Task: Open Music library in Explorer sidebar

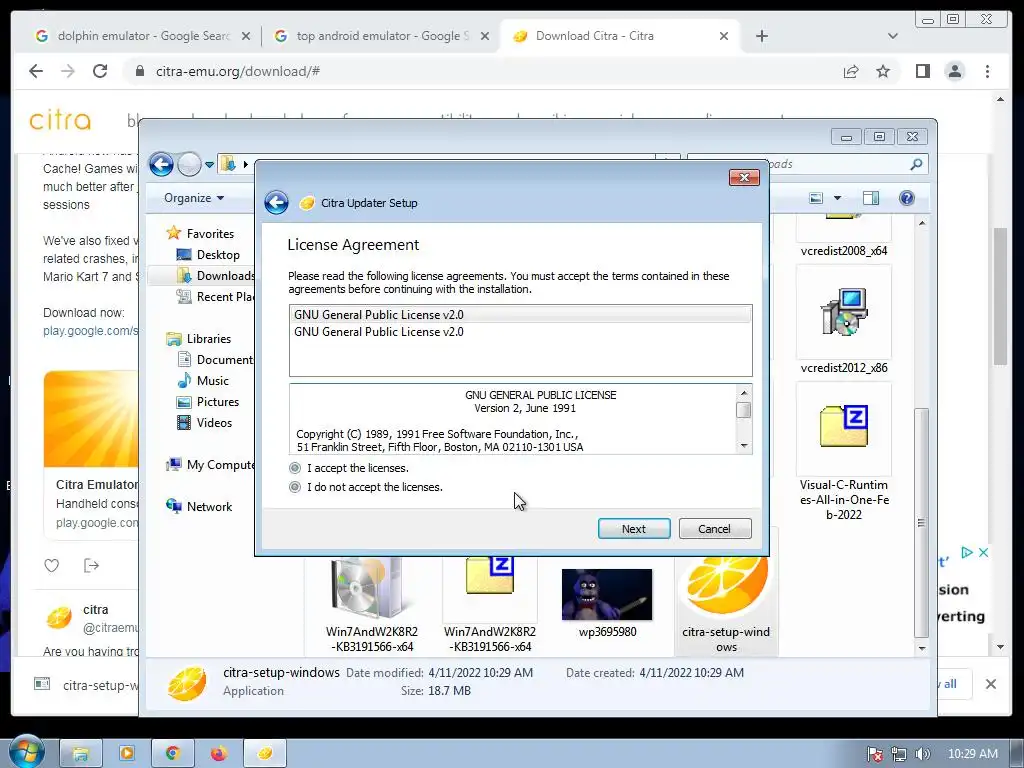Action: point(204,380)
